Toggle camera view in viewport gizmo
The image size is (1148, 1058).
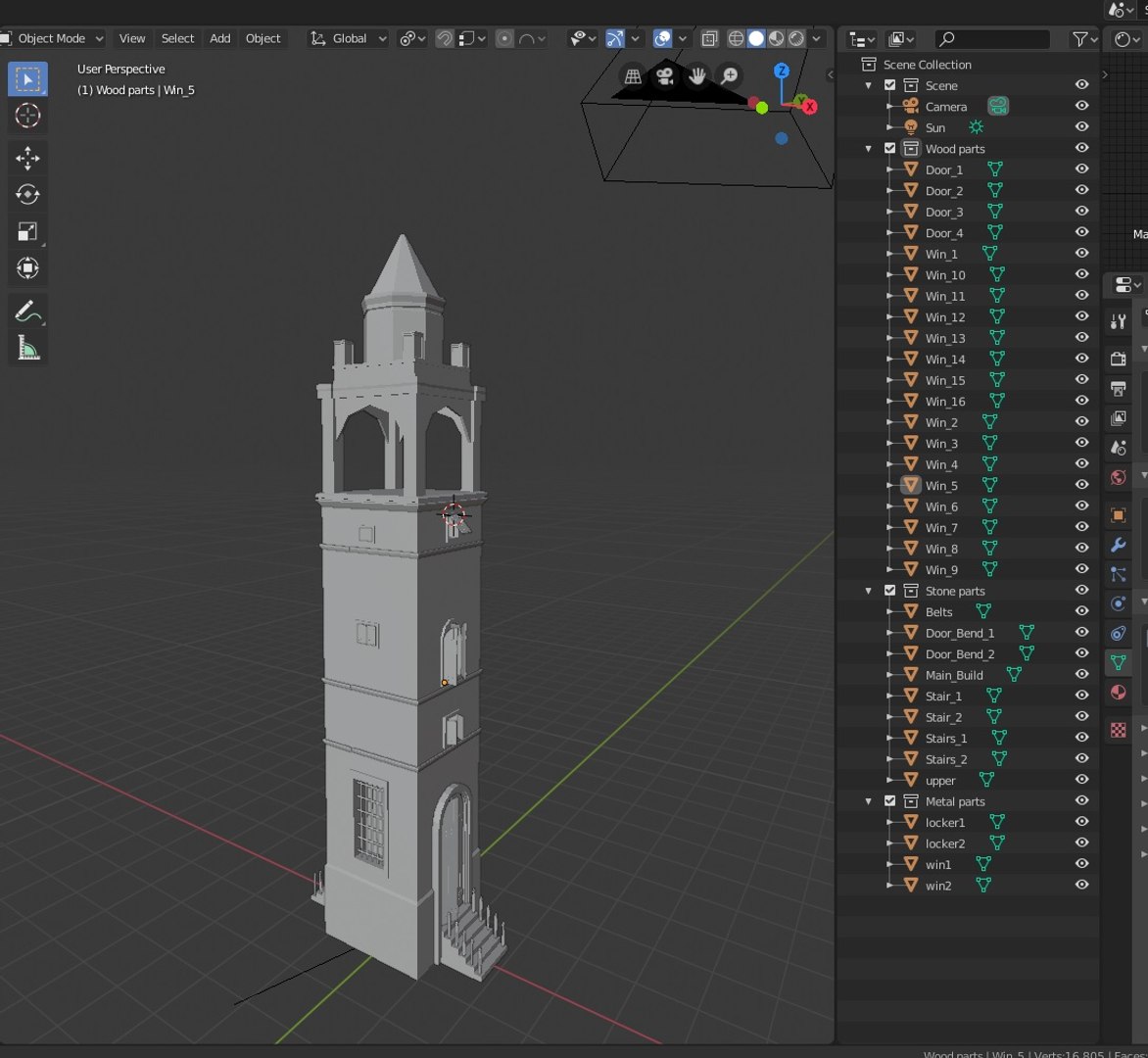tap(665, 75)
